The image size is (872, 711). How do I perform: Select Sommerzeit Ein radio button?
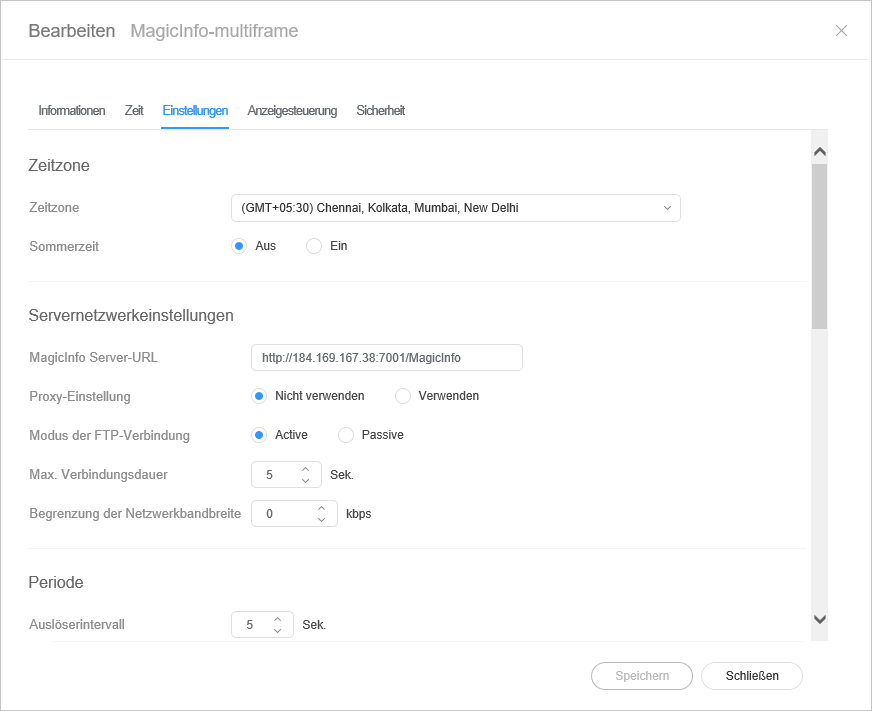pyautogui.click(x=314, y=246)
